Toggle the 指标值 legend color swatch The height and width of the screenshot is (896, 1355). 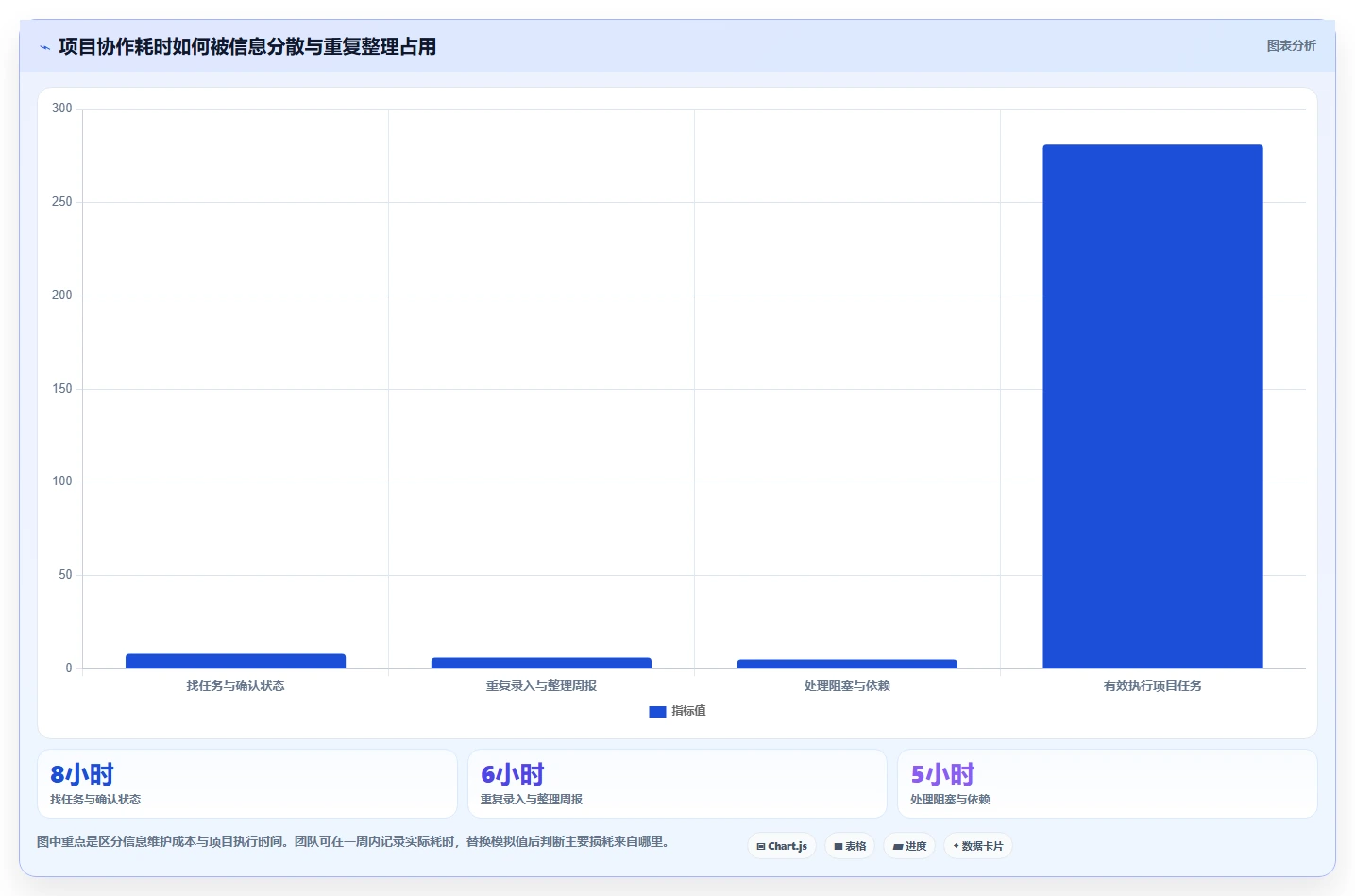tap(657, 711)
